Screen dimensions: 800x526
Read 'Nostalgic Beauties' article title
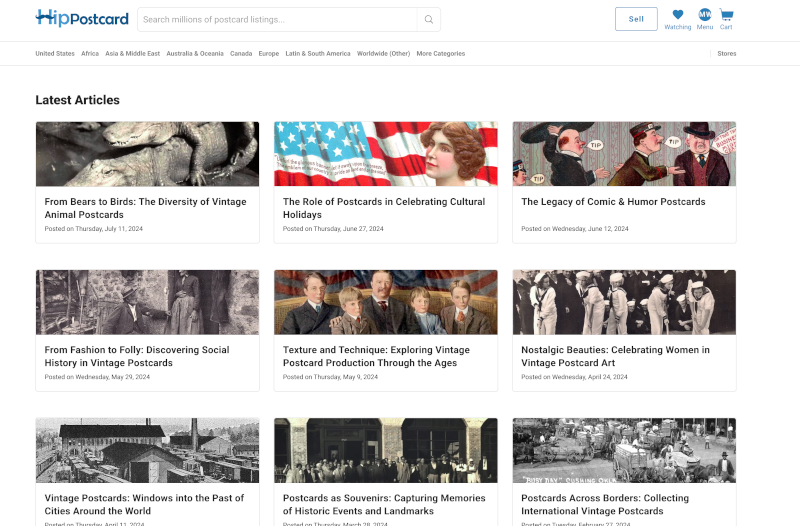pyautogui.click(x=615, y=356)
